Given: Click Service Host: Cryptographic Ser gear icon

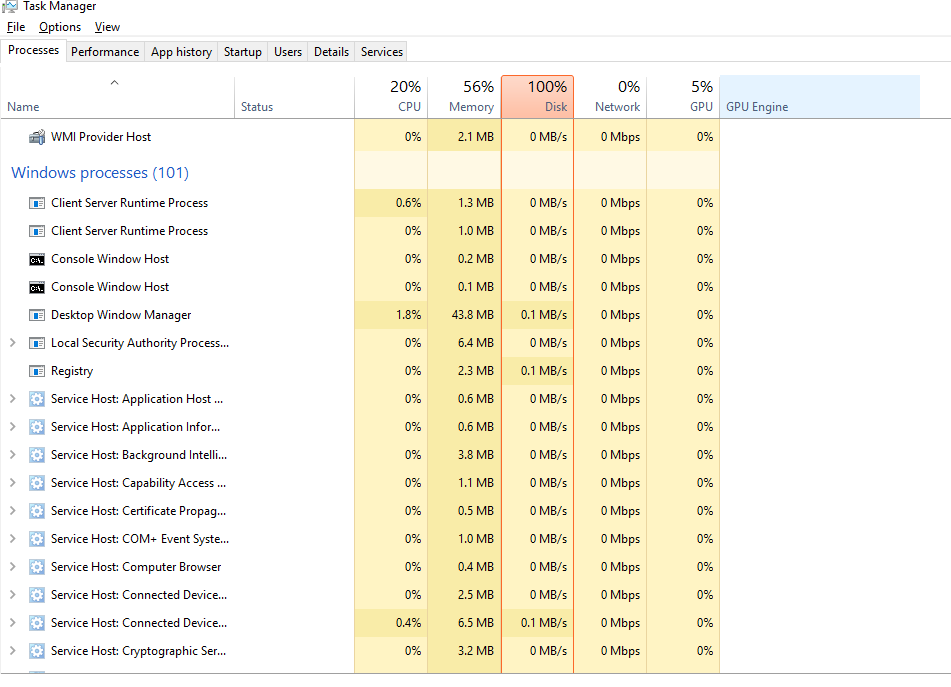Looking at the screenshot, I should (37, 651).
